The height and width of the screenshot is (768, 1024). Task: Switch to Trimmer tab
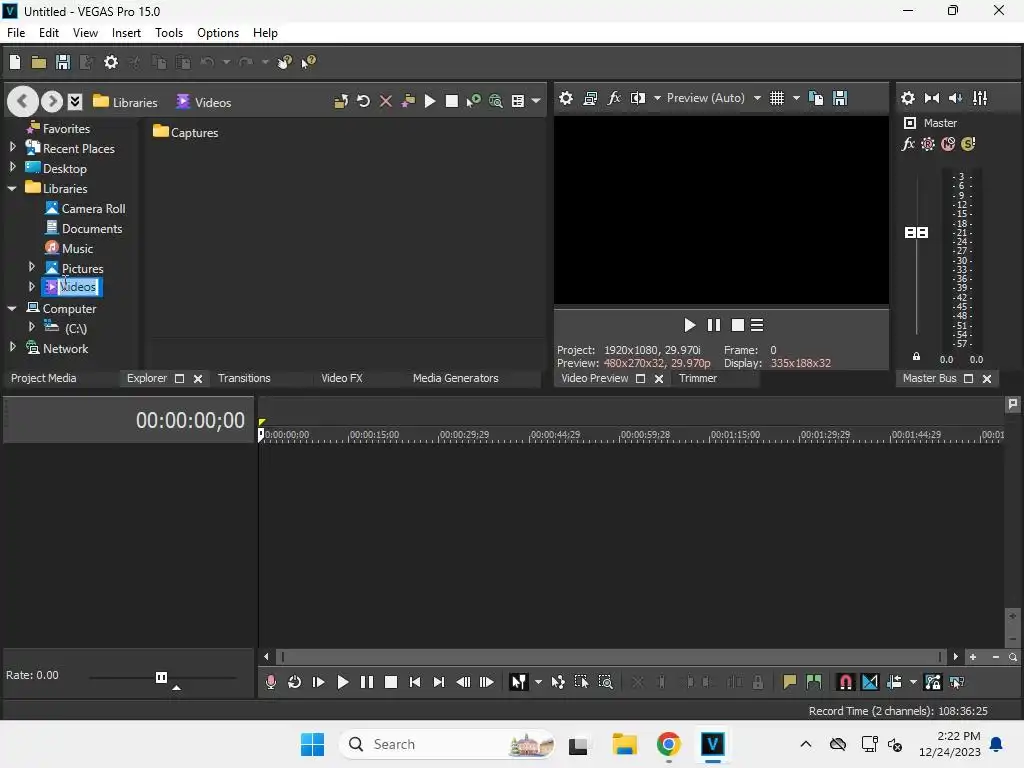[697, 378]
